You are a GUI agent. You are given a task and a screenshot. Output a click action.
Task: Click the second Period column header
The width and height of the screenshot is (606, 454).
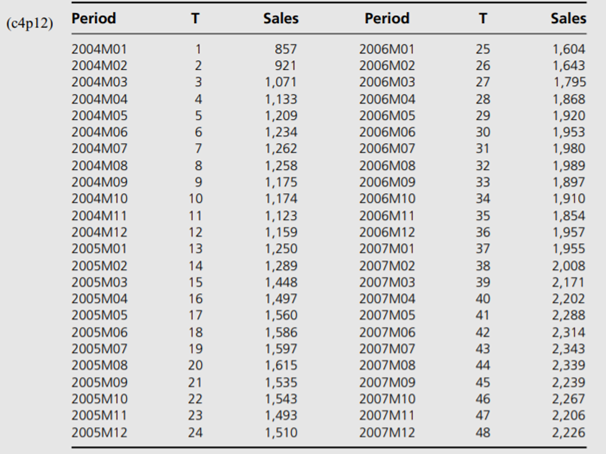tap(387, 18)
